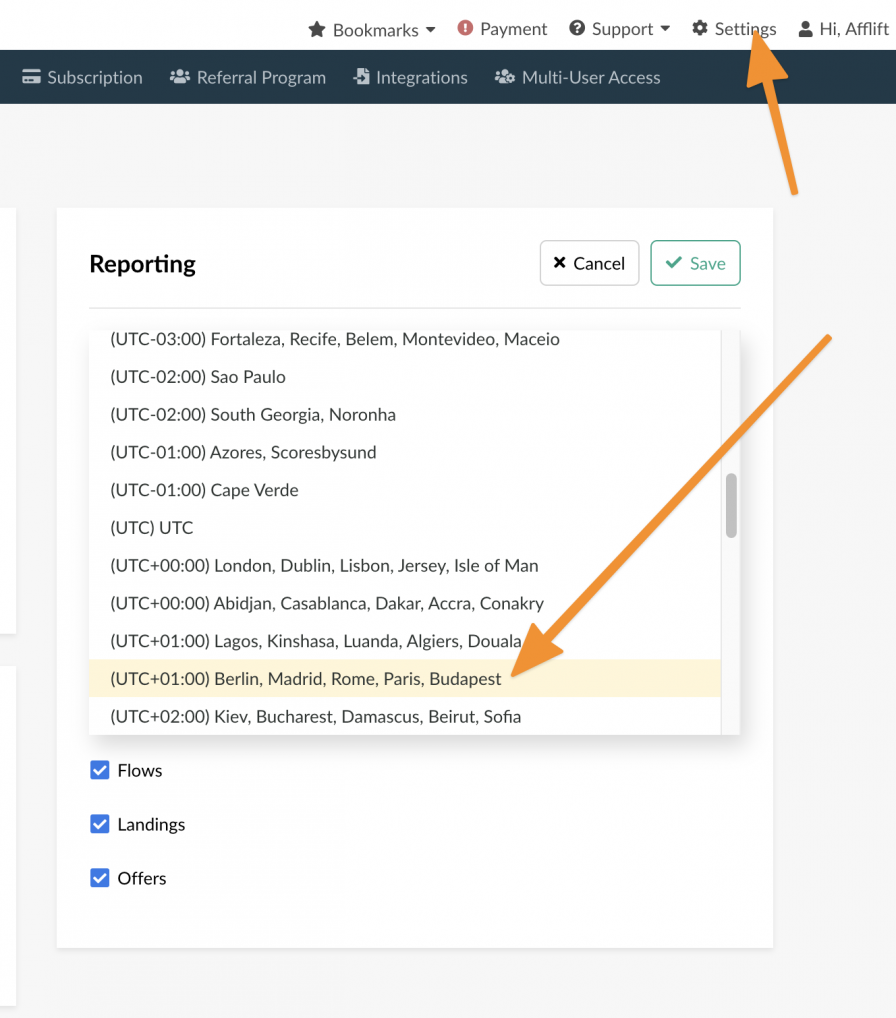The width and height of the screenshot is (896, 1018).
Task: Click the Settings gear icon
Action: 700,29
